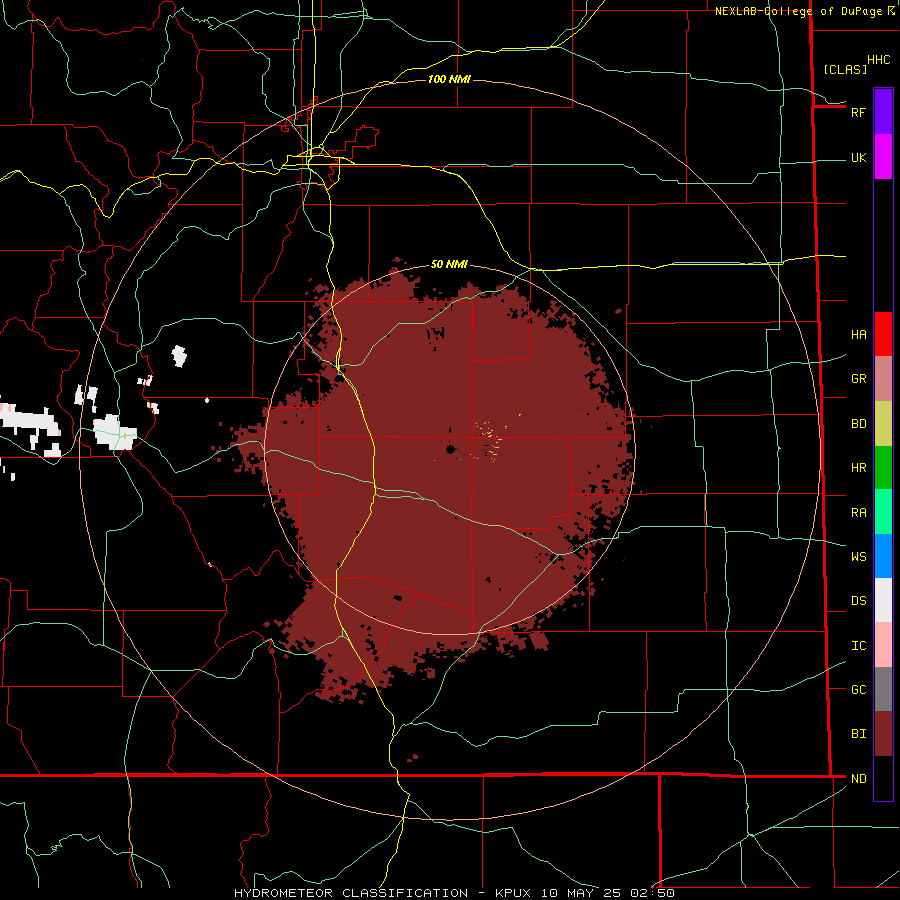Click the HA red legend swatch
The width and height of the screenshot is (900, 900).
(883, 334)
